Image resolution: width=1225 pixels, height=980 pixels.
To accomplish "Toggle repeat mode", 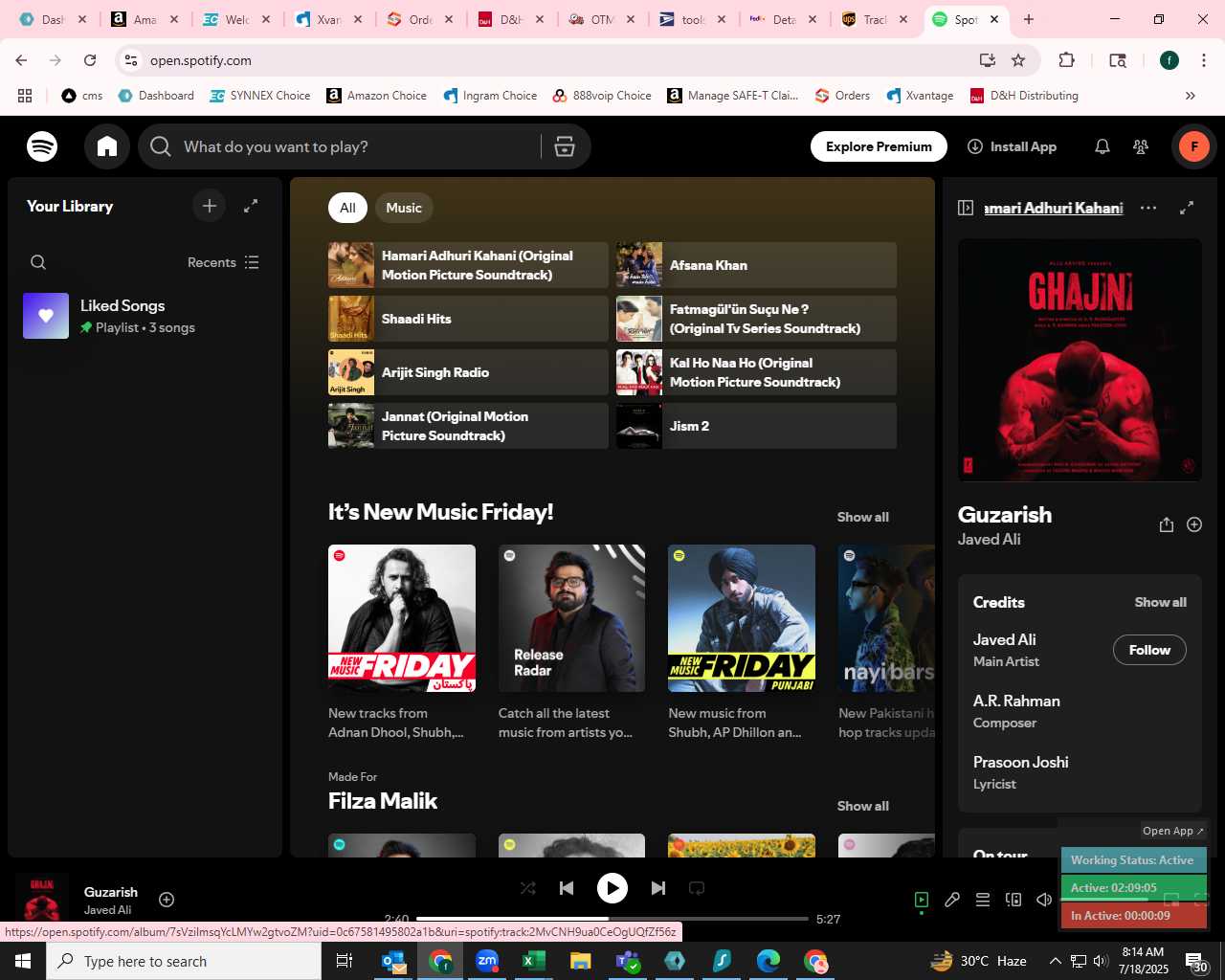I will click(697, 888).
